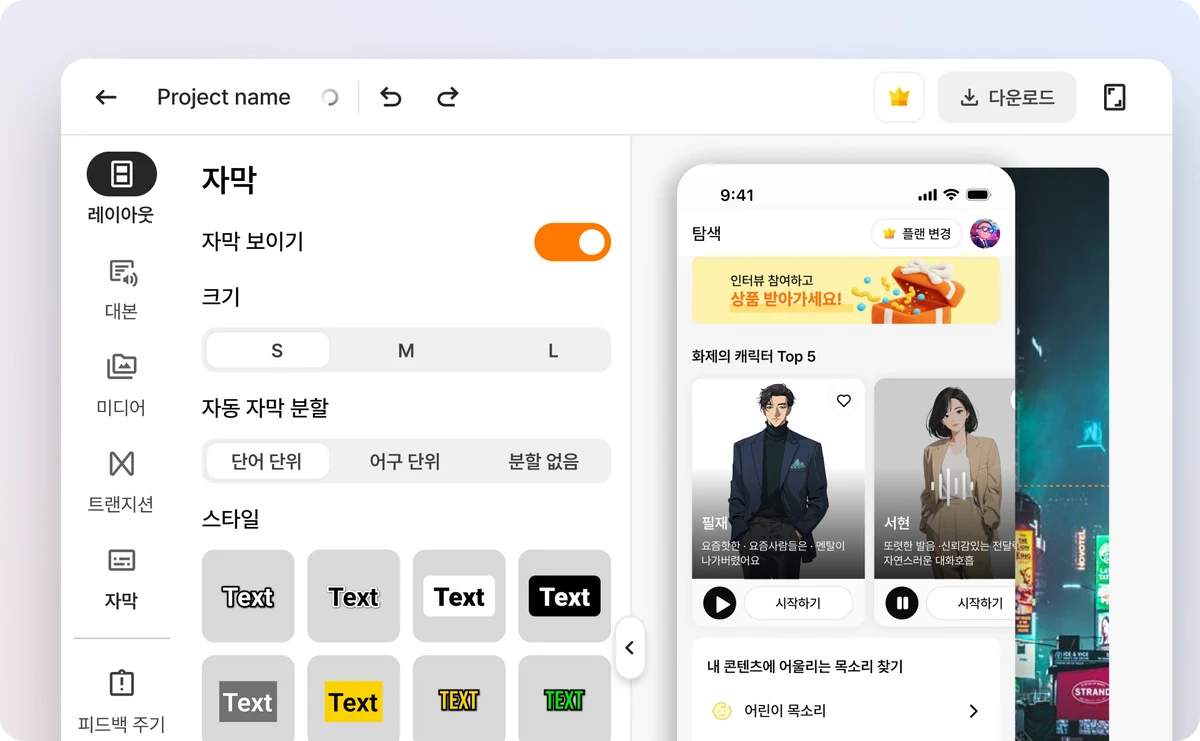The image size is (1200, 741).
Task: Open the 레이아웃 layout sidebar tab
Action: (121, 188)
